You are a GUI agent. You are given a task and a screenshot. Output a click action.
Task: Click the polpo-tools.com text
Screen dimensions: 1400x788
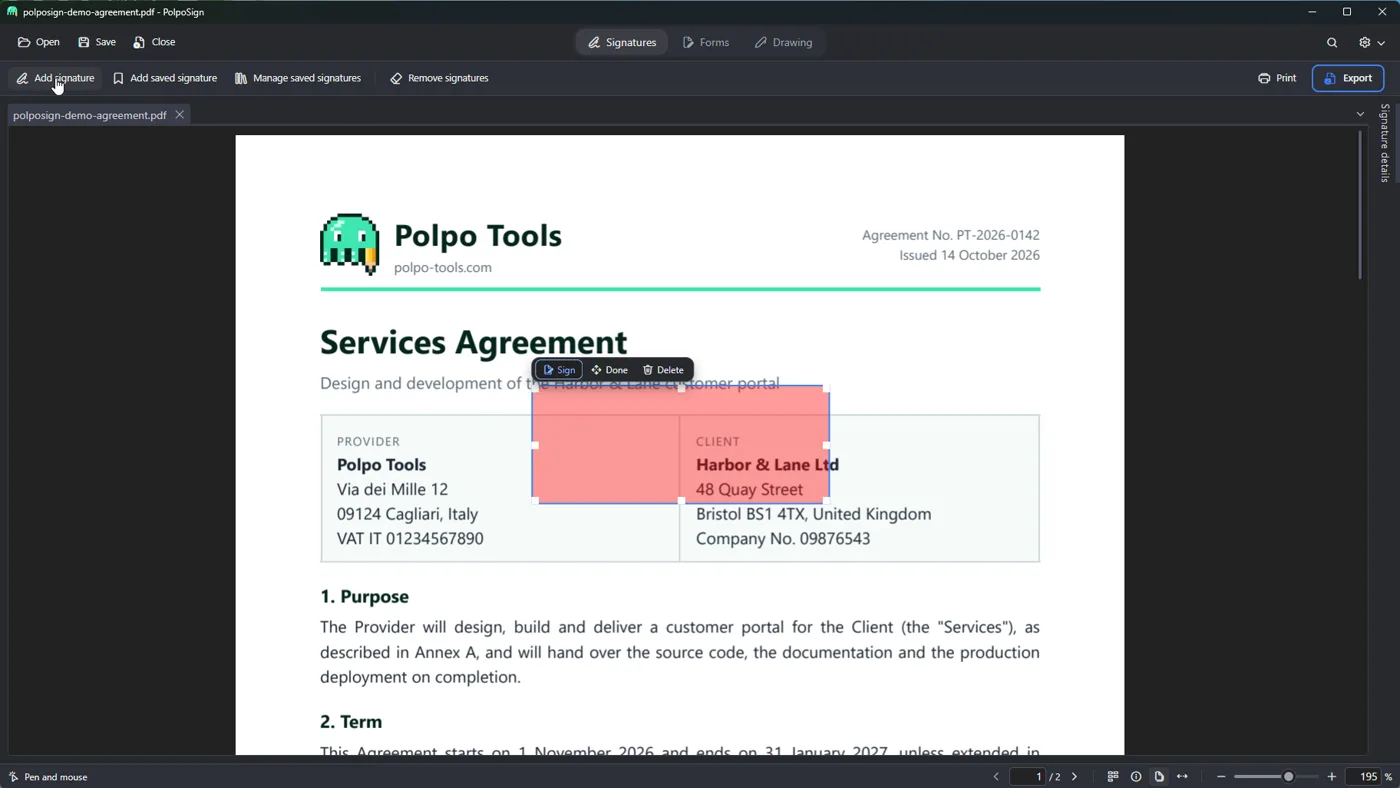443,267
